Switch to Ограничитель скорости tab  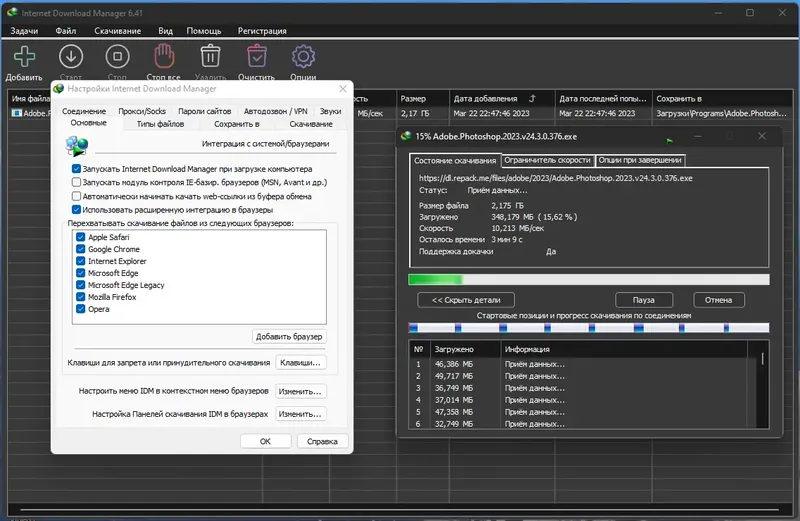tap(547, 160)
